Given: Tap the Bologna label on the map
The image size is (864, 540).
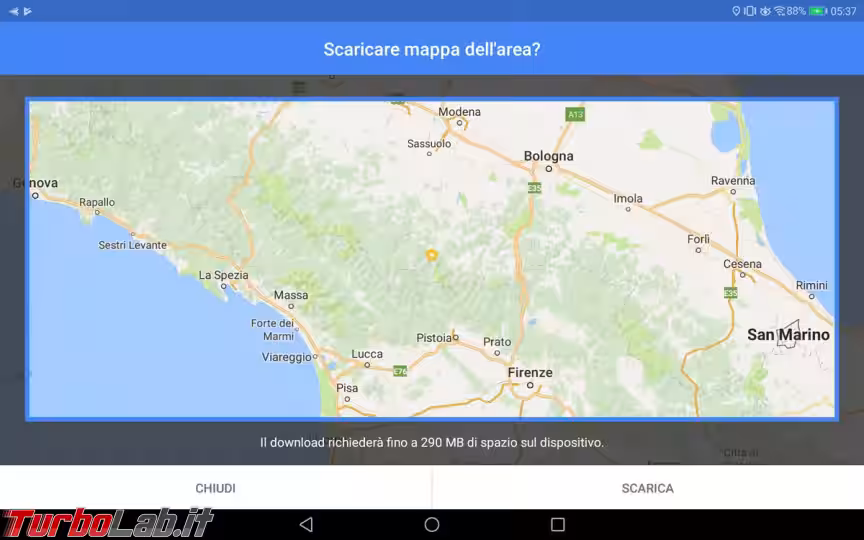Looking at the screenshot, I should click(x=548, y=156).
